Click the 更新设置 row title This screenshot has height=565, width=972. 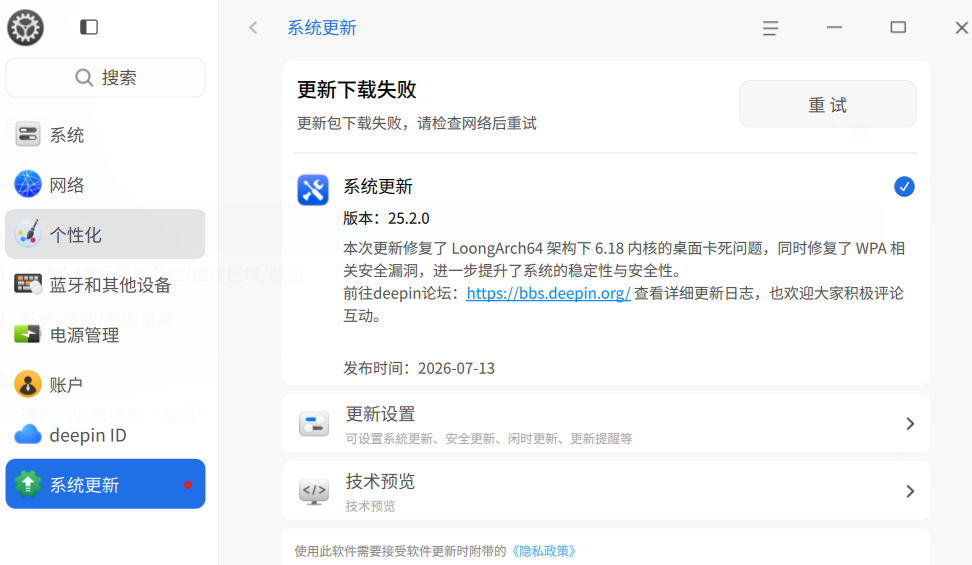pos(380,414)
